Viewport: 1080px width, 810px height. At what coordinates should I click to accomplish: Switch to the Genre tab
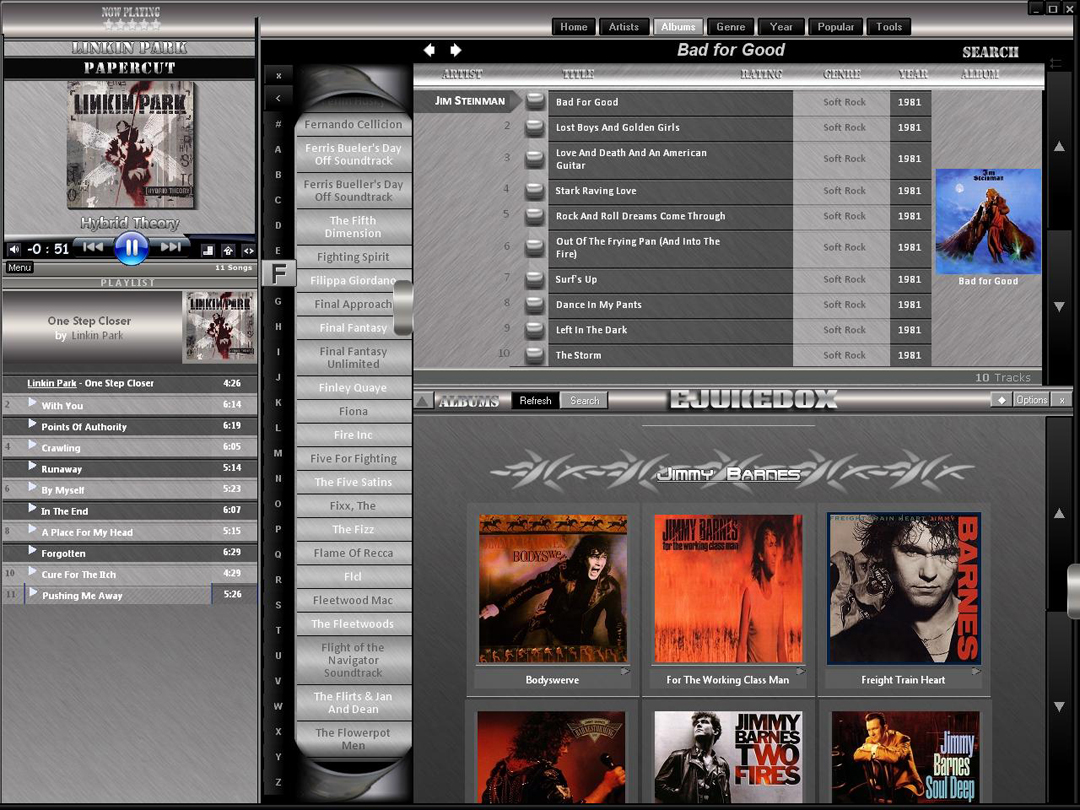point(730,27)
